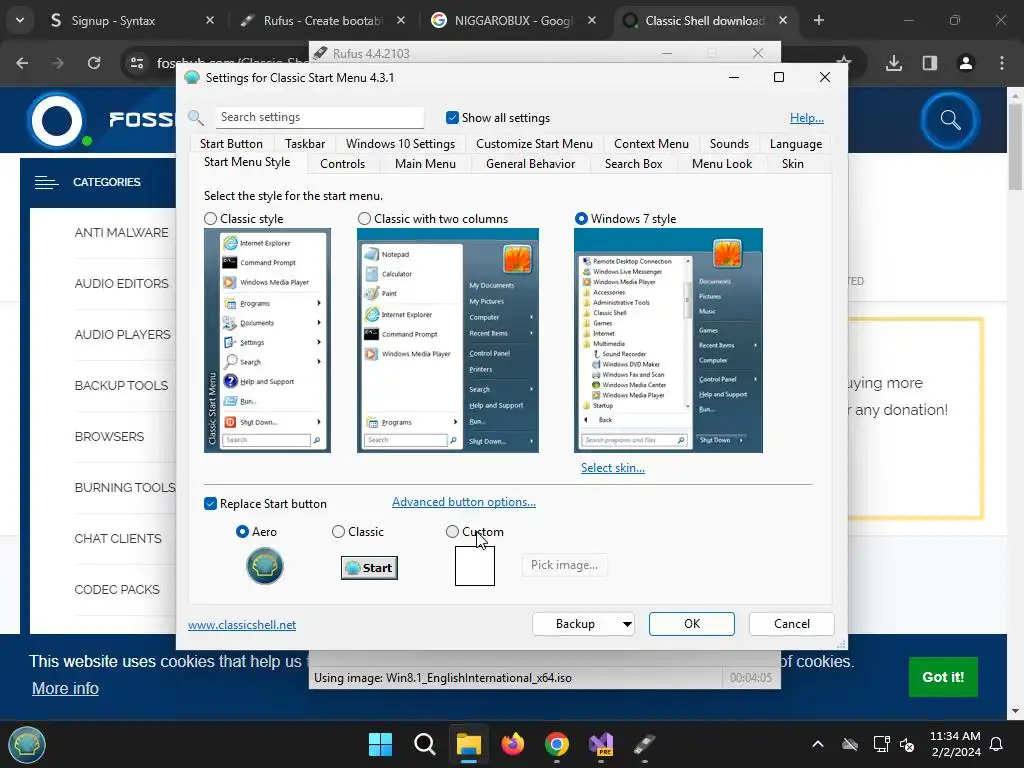Open notifications bell in system tray
The image size is (1024, 768).
point(997,744)
